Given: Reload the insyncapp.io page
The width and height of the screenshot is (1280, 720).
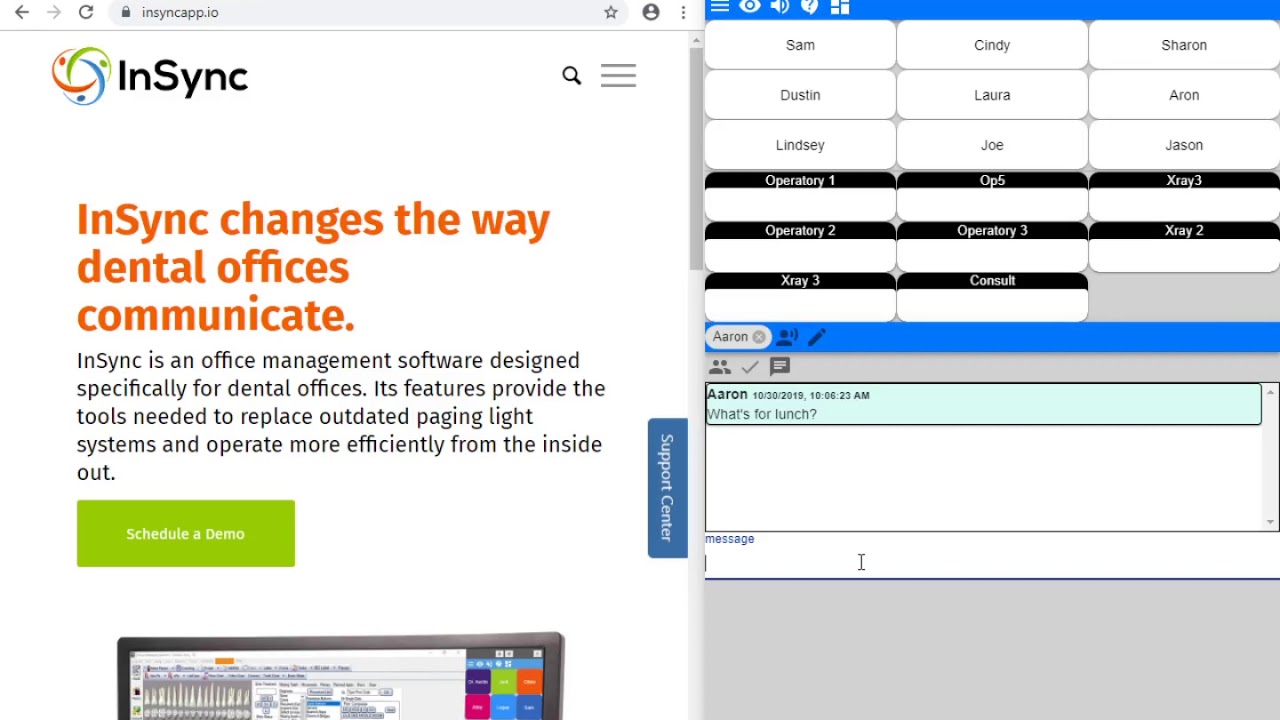Looking at the screenshot, I should [x=86, y=12].
